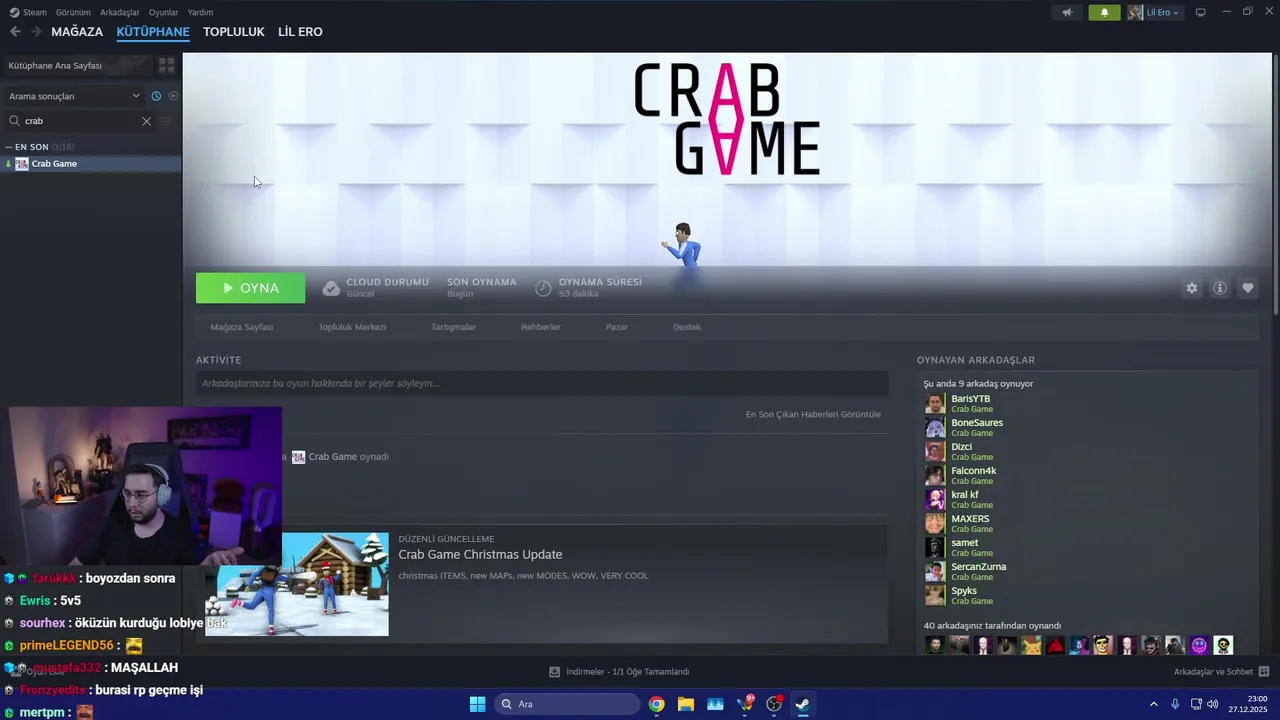This screenshot has height=720, width=1280.
Task: Click the activity comment input box
Action: pos(542,383)
